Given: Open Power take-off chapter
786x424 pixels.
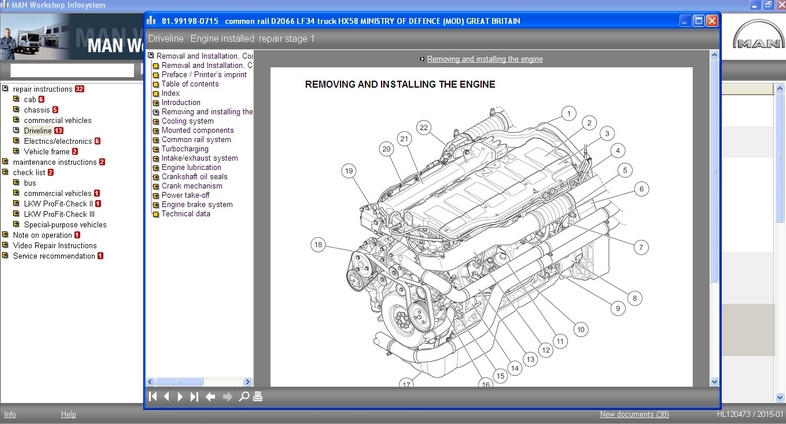Looking at the screenshot, I should 185,195.
